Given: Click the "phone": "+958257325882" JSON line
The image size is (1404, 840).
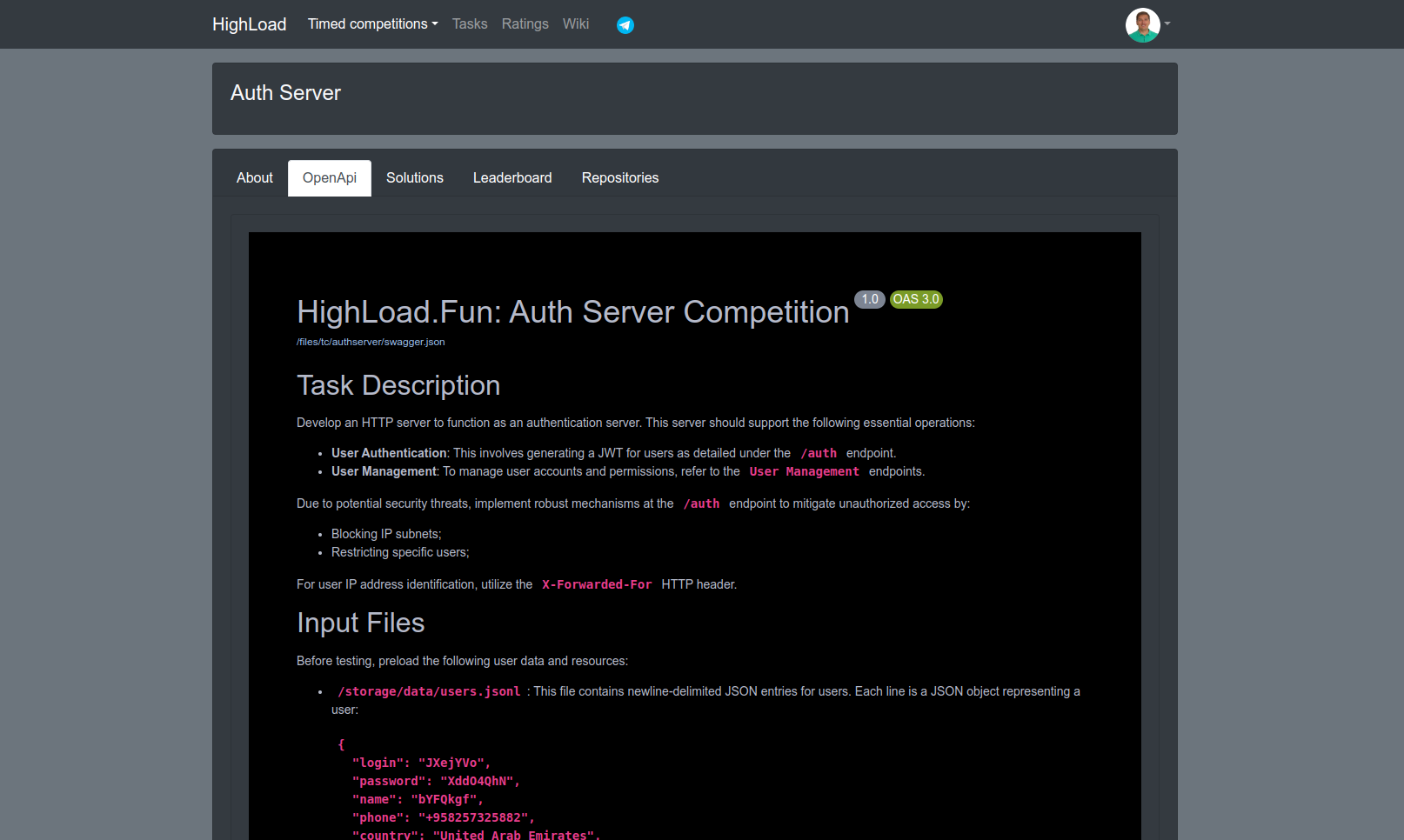Looking at the screenshot, I should (x=444, y=817).
